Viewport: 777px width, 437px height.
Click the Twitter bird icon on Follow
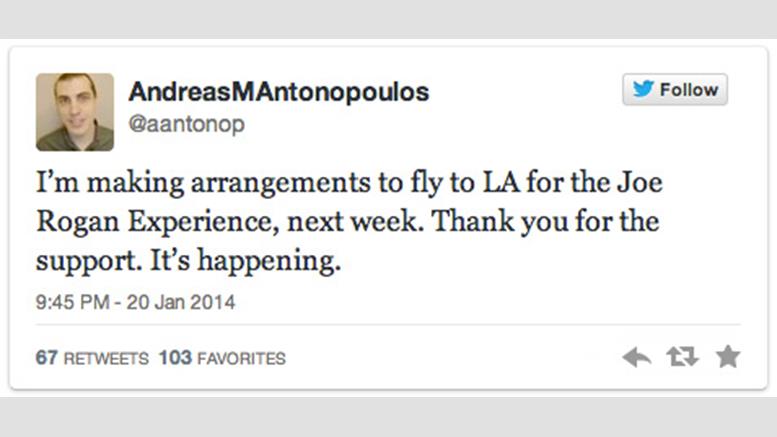pos(643,90)
